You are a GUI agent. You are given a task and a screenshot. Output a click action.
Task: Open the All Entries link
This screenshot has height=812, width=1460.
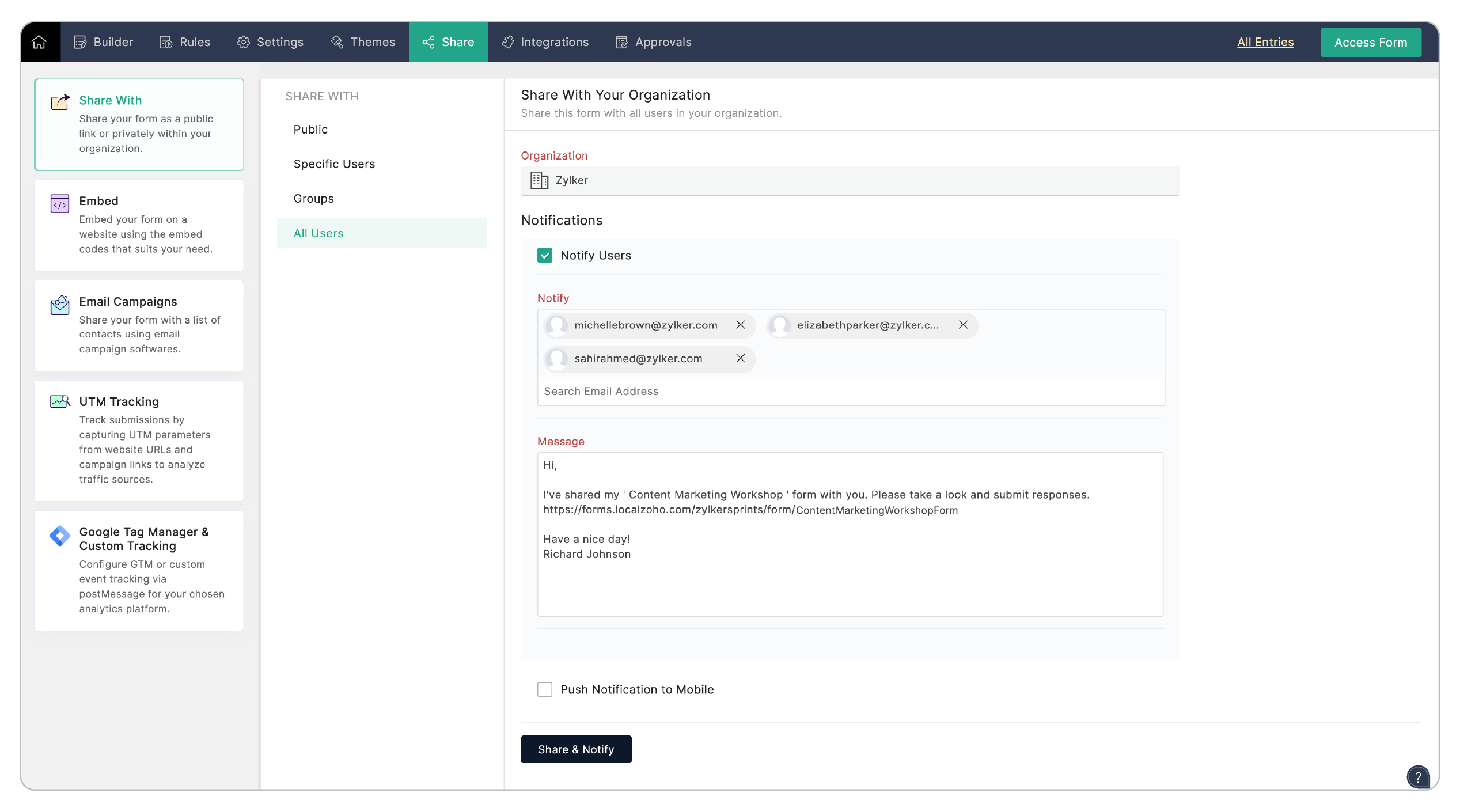pyautogui.click(x=1265, y=42)
